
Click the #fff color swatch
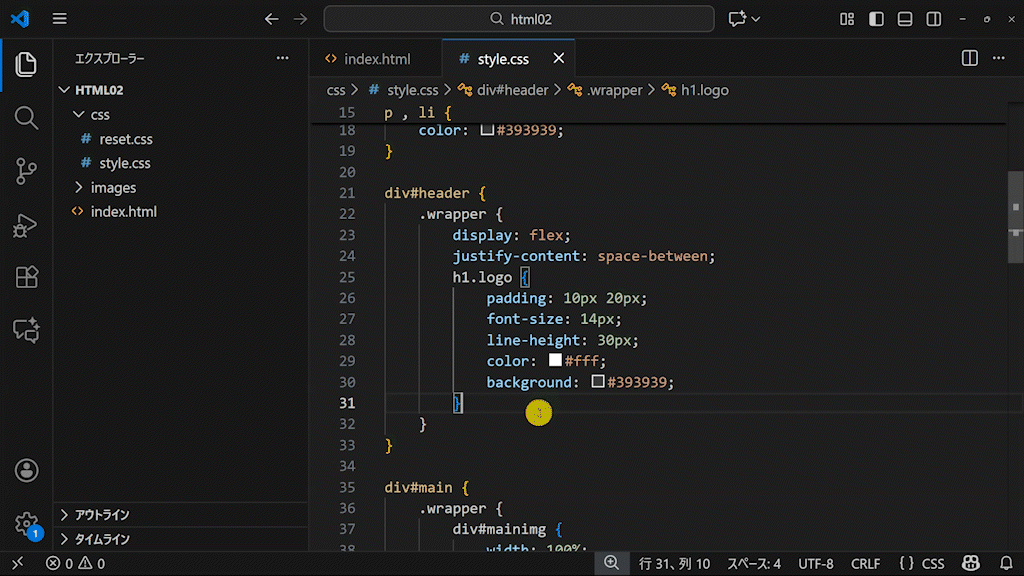click(x=555, y=361)
